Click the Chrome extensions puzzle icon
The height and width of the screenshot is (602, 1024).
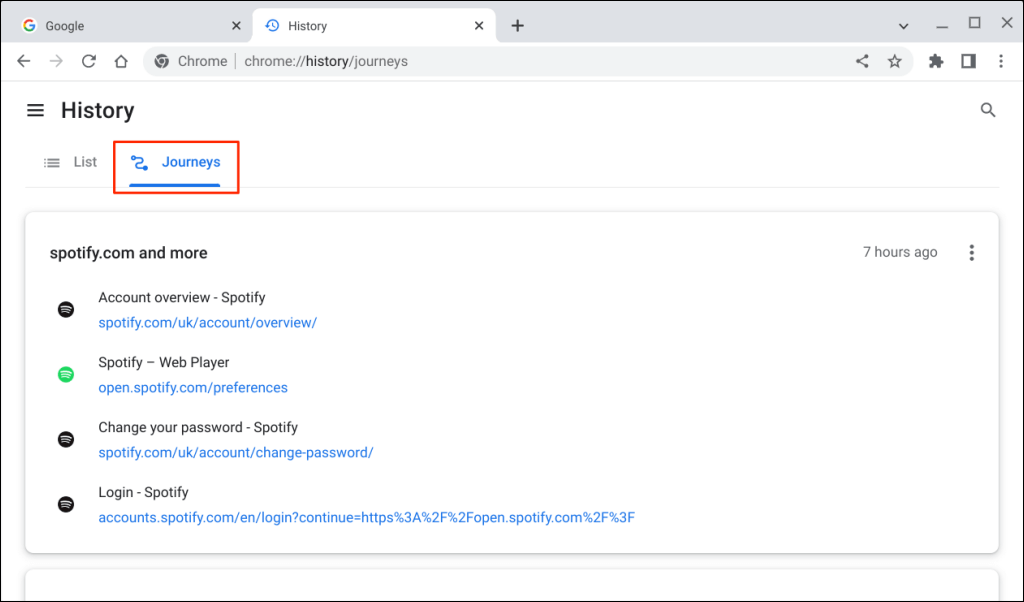point(935,61)
